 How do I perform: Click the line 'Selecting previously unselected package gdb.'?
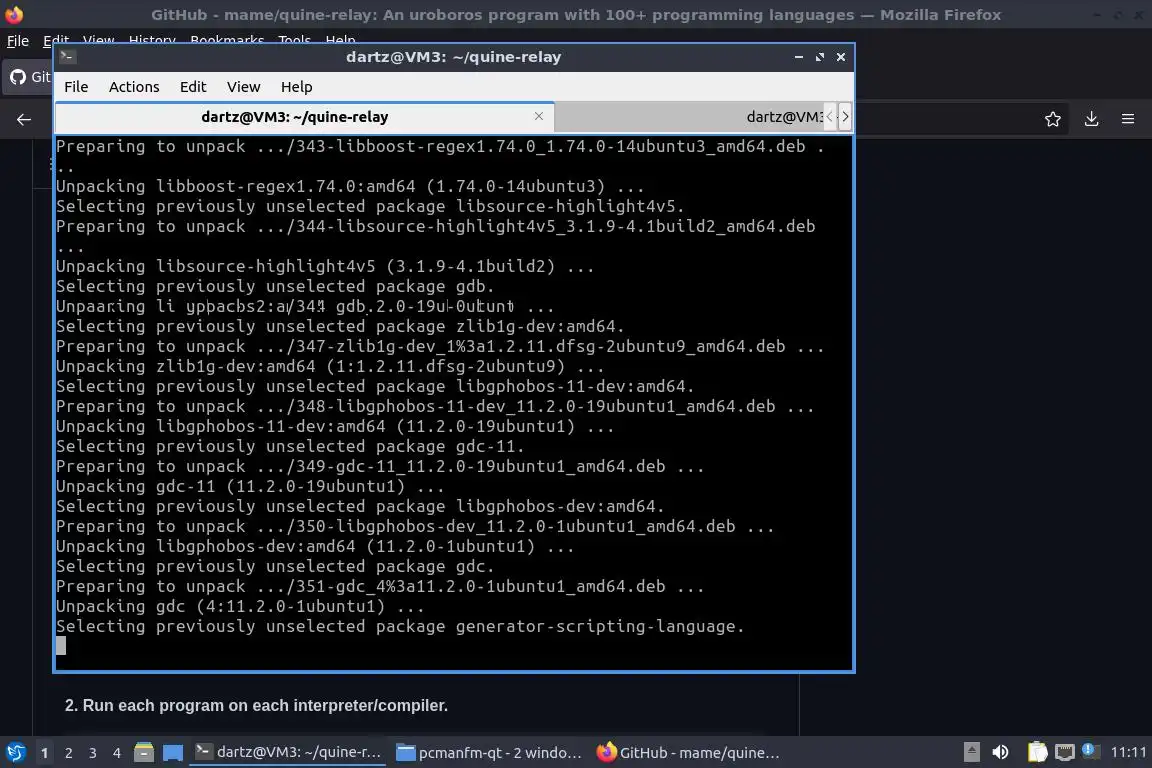pyautogui.click(x=276, y=287)
